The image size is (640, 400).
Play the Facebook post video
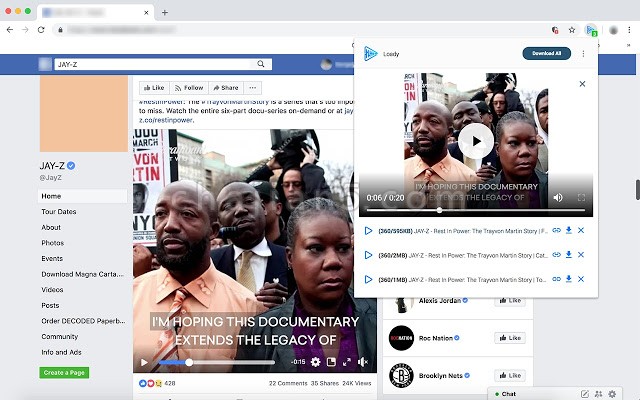pyautogui.click(x=144, y=362)
